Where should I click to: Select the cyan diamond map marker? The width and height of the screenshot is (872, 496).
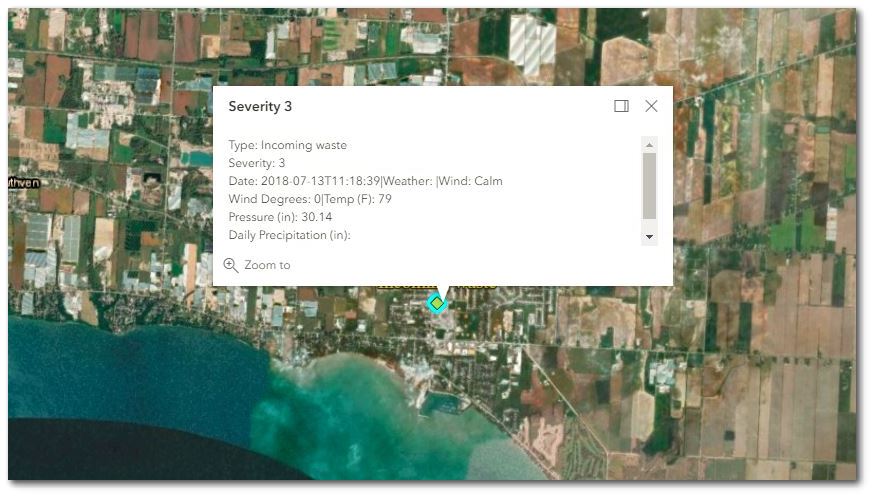pos(437,304)
